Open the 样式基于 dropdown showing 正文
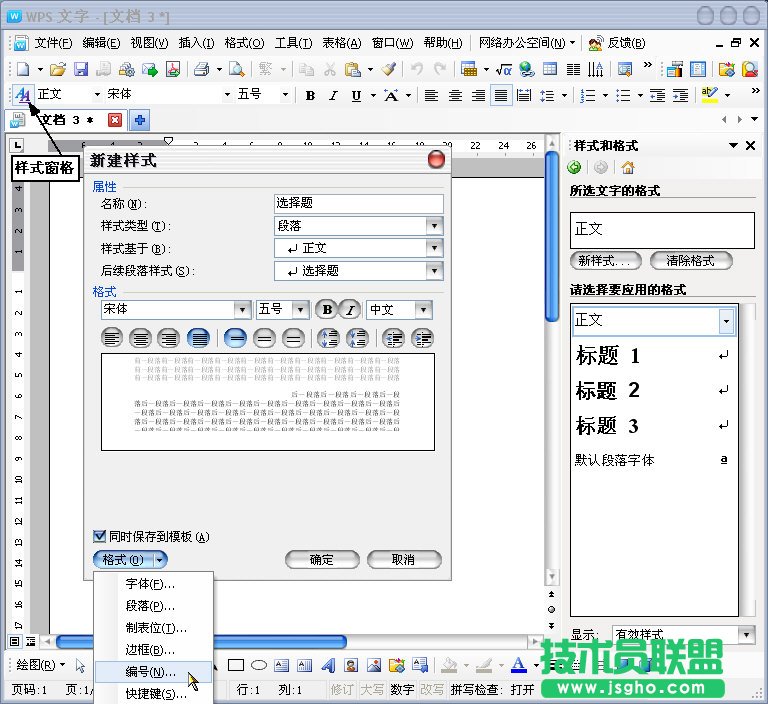Screen dimensions: 768x704 point(434,248)
